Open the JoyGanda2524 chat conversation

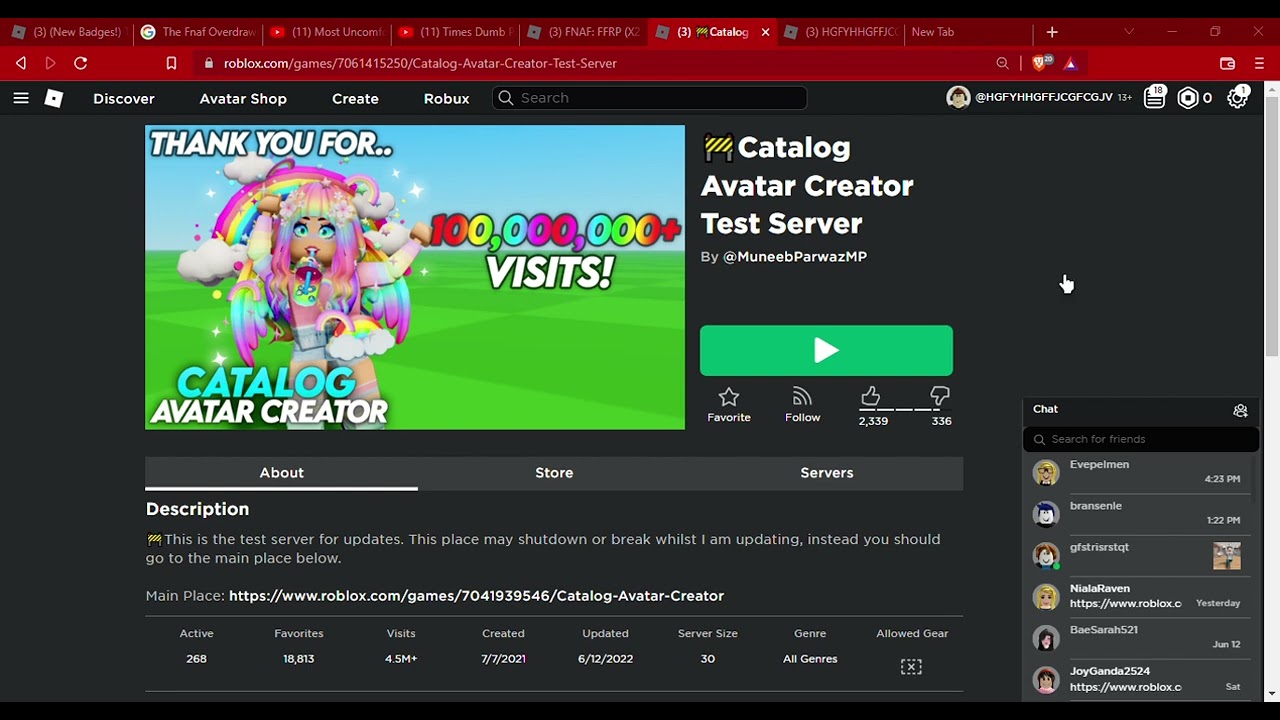(1141, 679)
